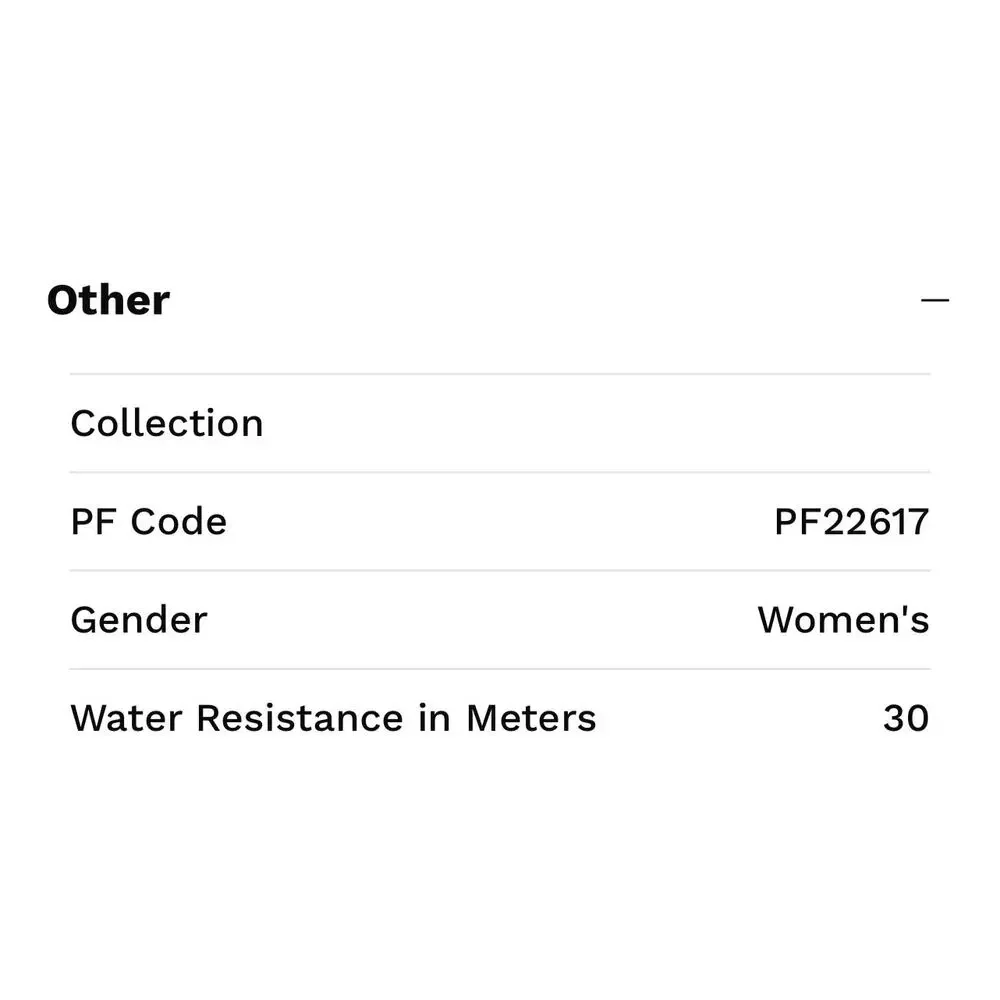This screenshot has width=1000, height=1000.
Task: Click the Other section heading
Action: click(108, 300)
